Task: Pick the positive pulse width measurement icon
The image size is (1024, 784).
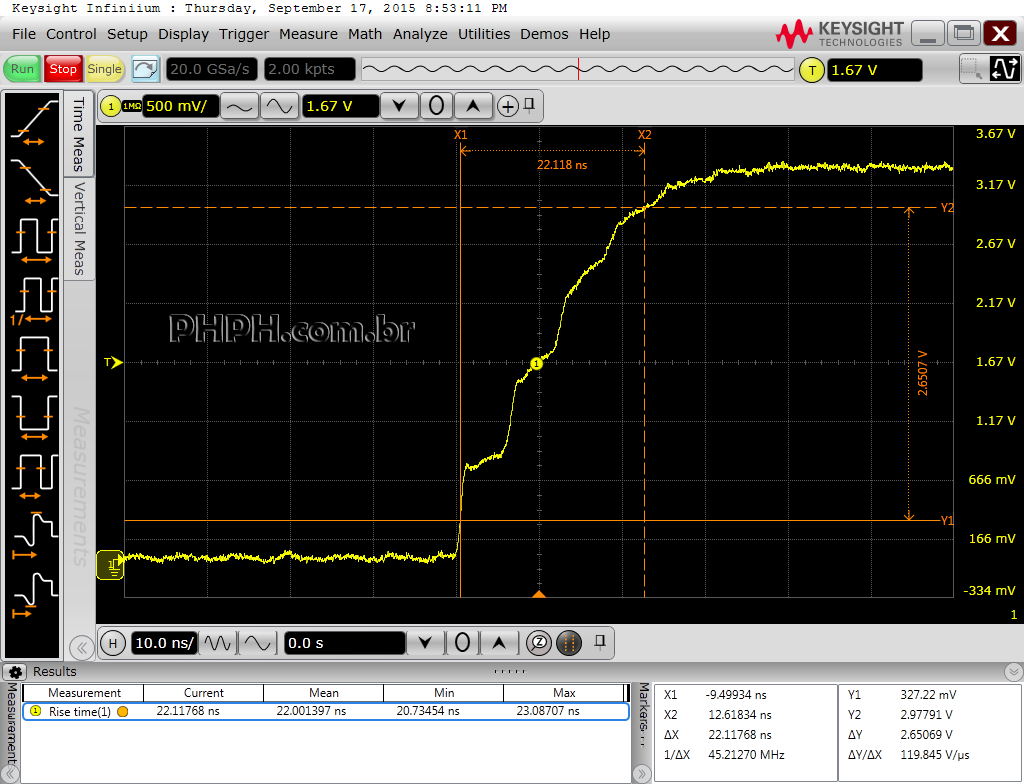Action: pyautogui.click(x=33, y=357)
